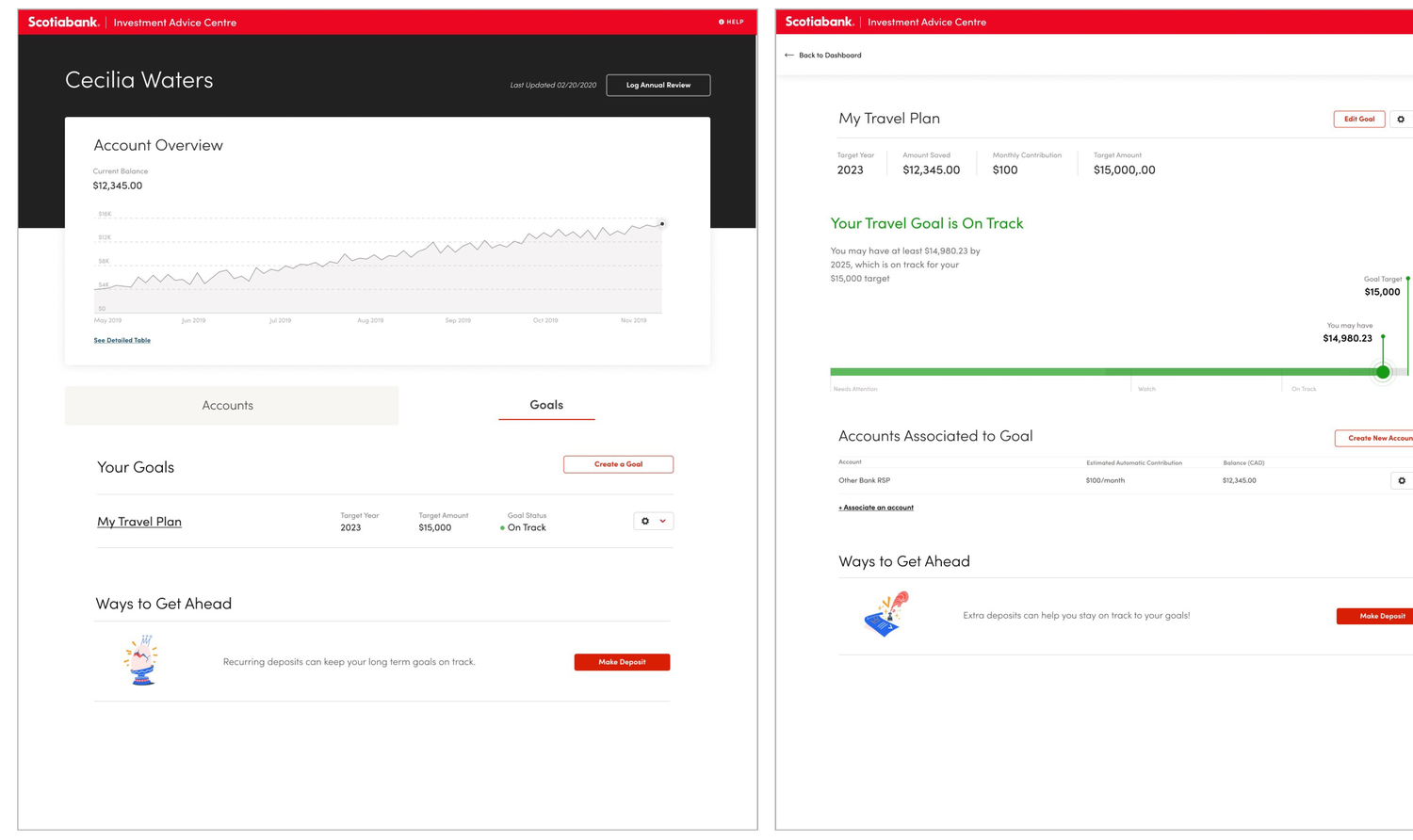
Task: Click the Last Updated 02/20/2020 text
Action: [553, 85]
